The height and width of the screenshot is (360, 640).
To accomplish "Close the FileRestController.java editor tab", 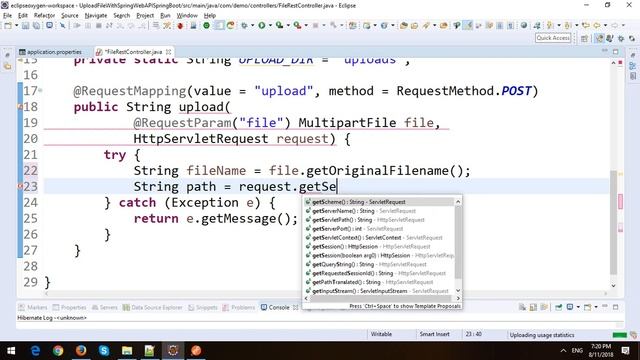I will pos(168,52).
